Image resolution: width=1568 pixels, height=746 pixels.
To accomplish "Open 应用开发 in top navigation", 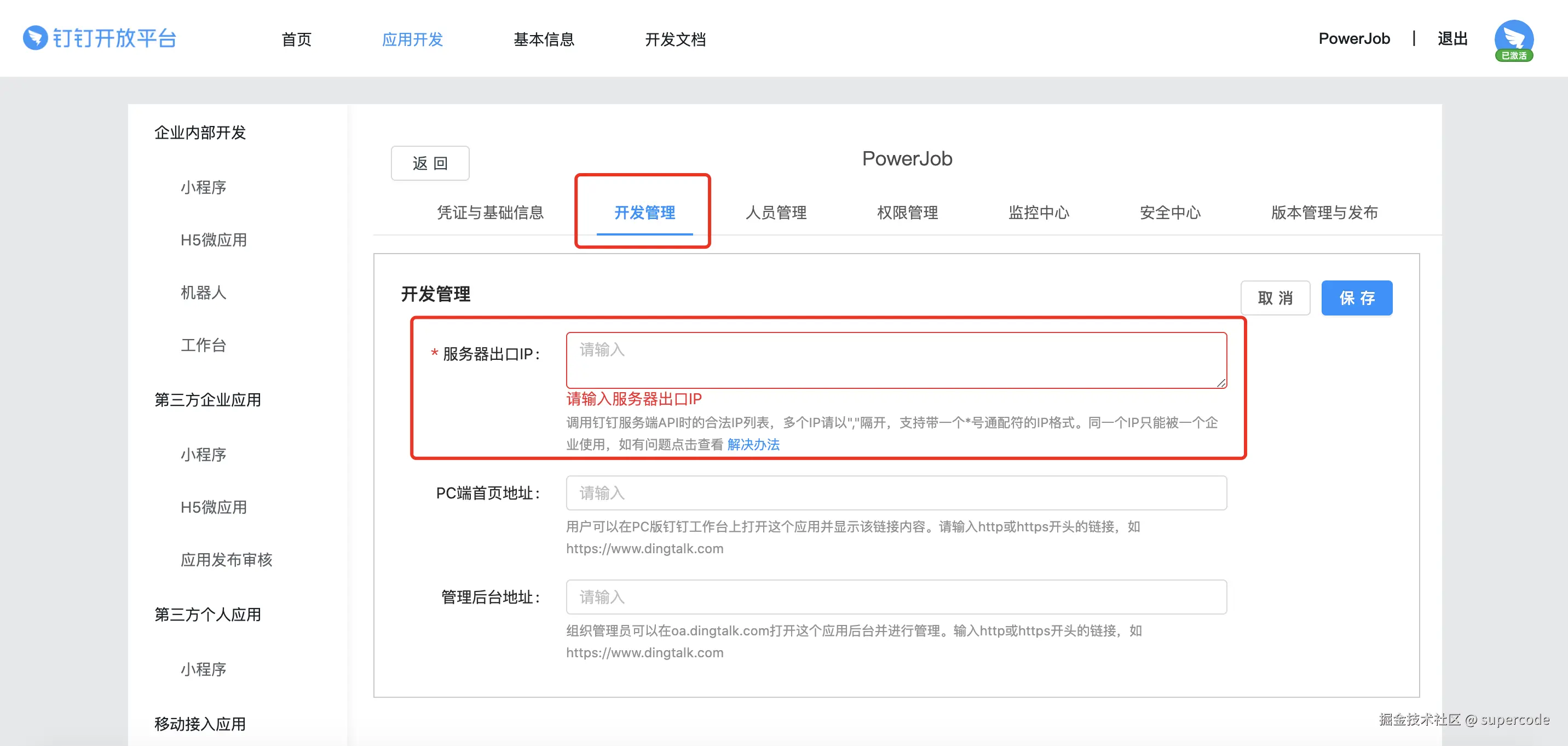I will pos(412,39).
